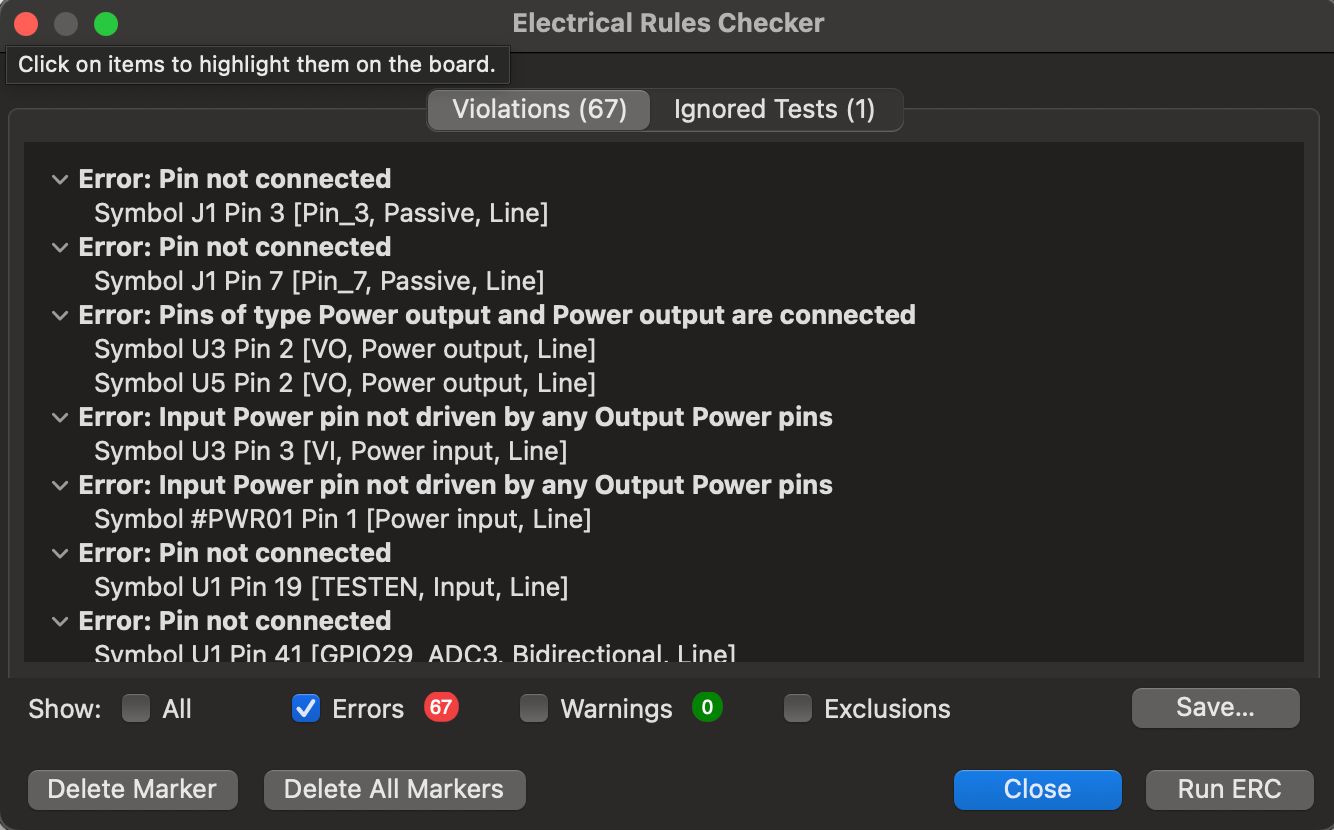Enable the All checkbox

pos(136,709)
